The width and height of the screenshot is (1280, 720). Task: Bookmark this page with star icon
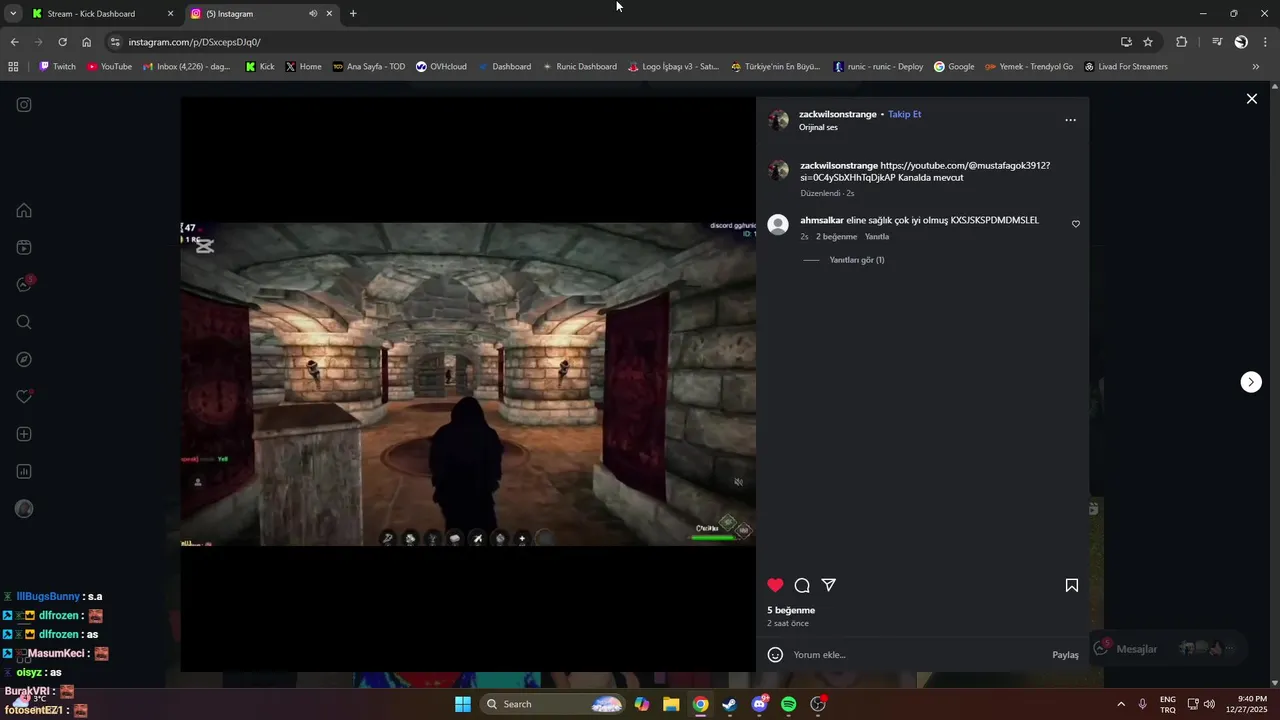(x=1148, y=42)
